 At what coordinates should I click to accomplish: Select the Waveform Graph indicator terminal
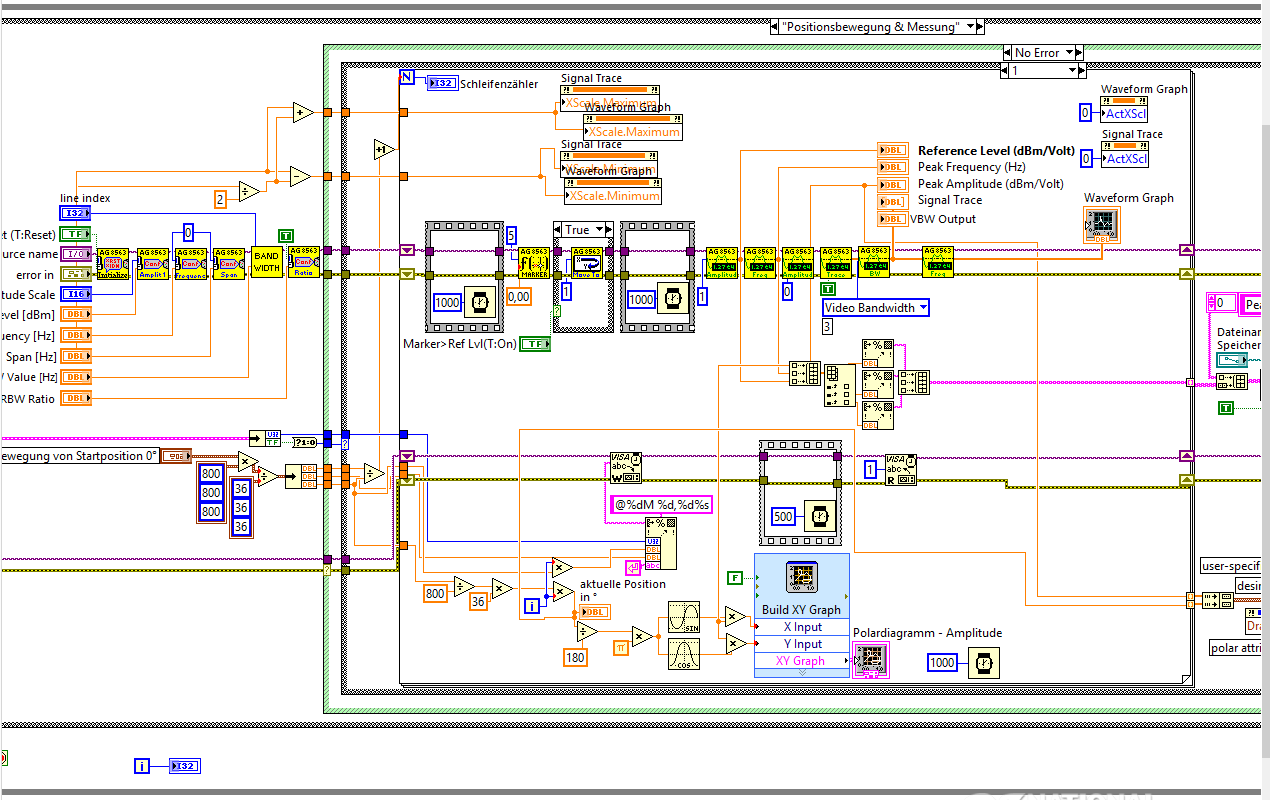click(1102, 225)
